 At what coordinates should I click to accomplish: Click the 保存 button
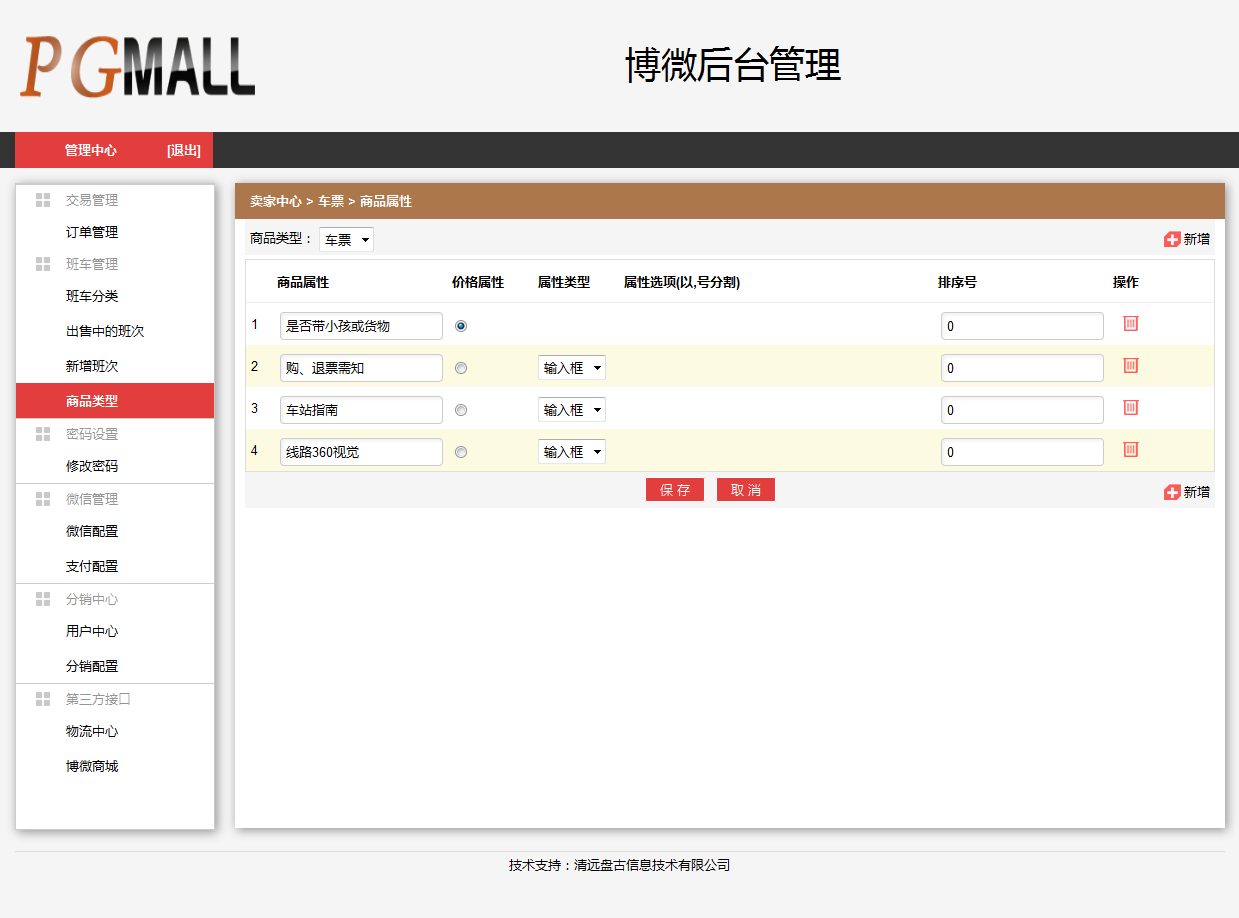click(x=675, y=489)
